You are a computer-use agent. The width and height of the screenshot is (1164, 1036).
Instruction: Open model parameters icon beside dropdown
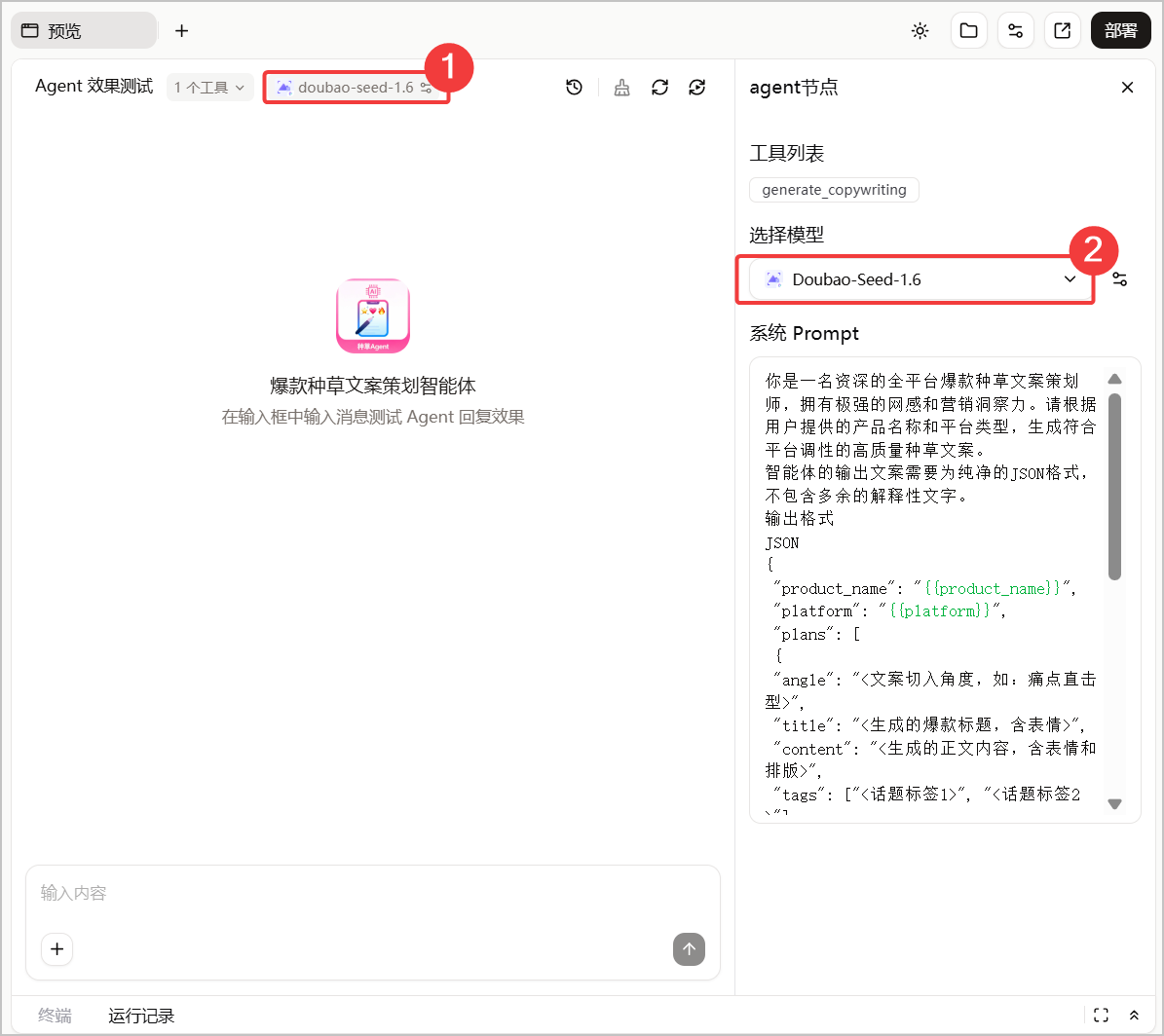click(x=1119, y=279)
